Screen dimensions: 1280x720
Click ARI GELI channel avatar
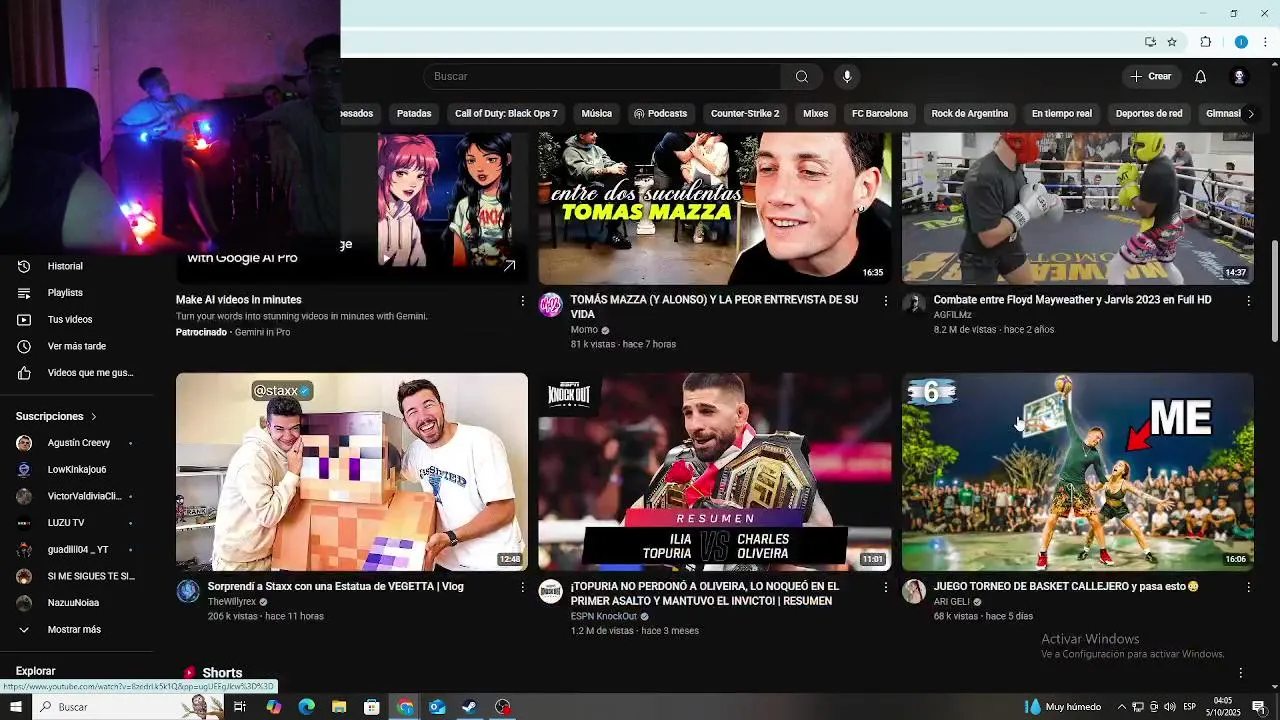pyautogui.click(x=914, y=591)
